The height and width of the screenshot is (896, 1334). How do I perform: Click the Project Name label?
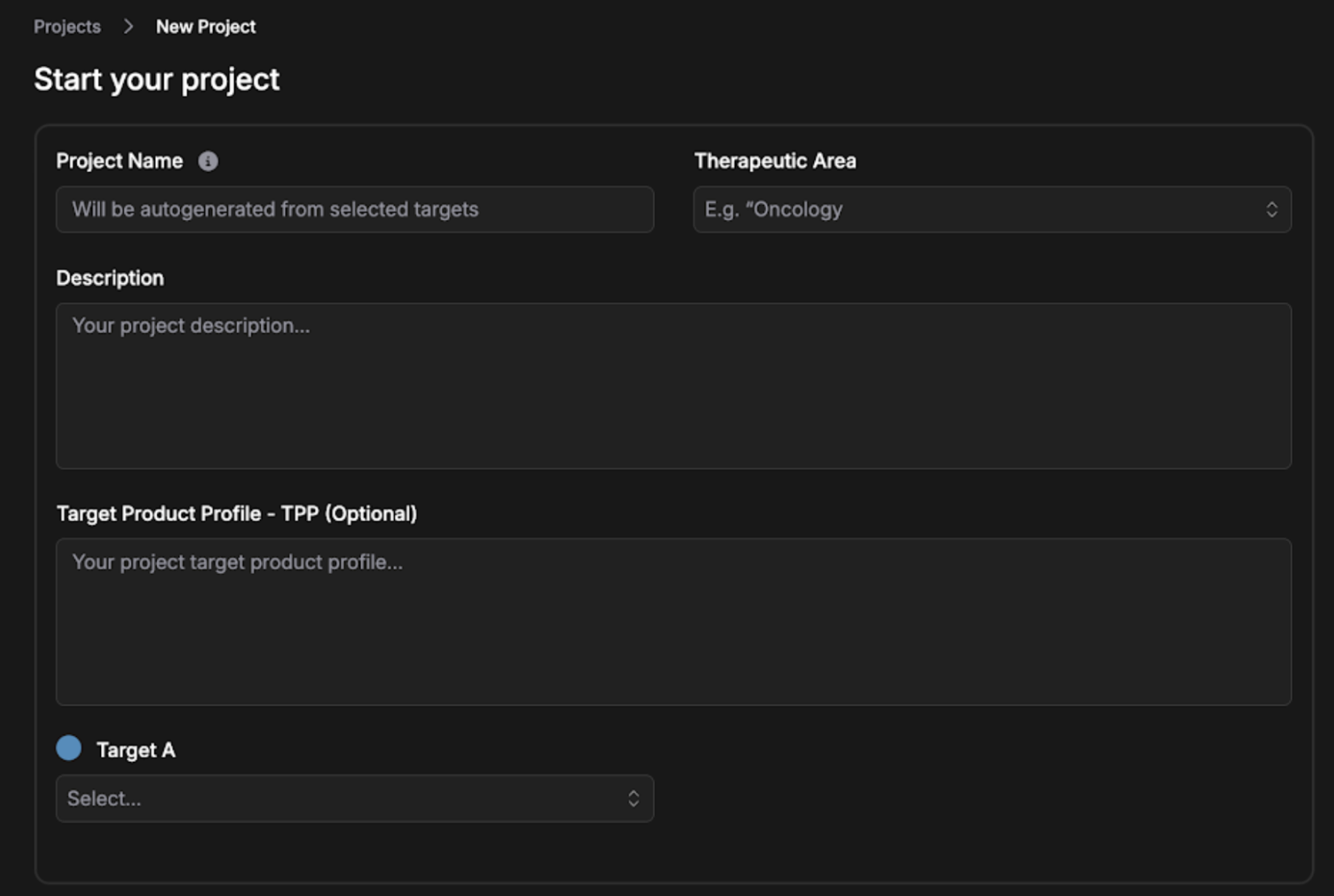(x=120, y=161)
